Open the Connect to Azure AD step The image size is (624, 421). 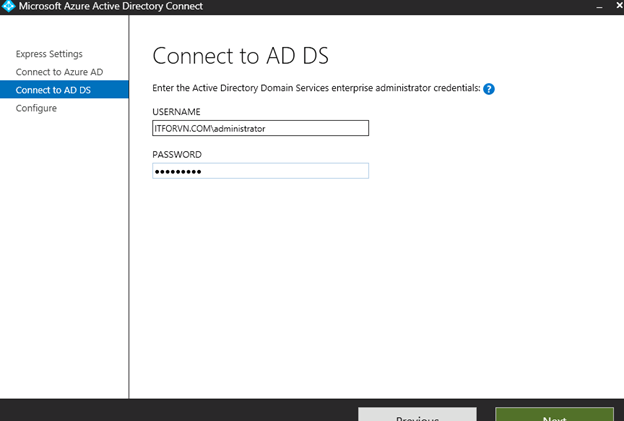pyautogui.click(x=58, y=72)
